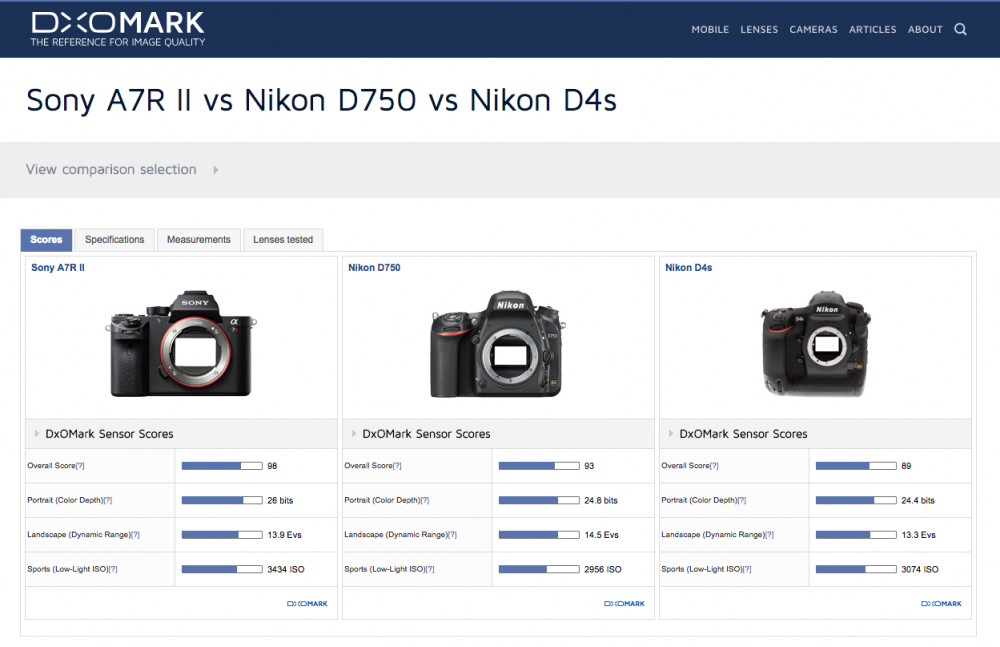The width and height of the screenshot is (1000, 647).
Task: Select the Lenses tested tab
Action: [x=283, y=240]
